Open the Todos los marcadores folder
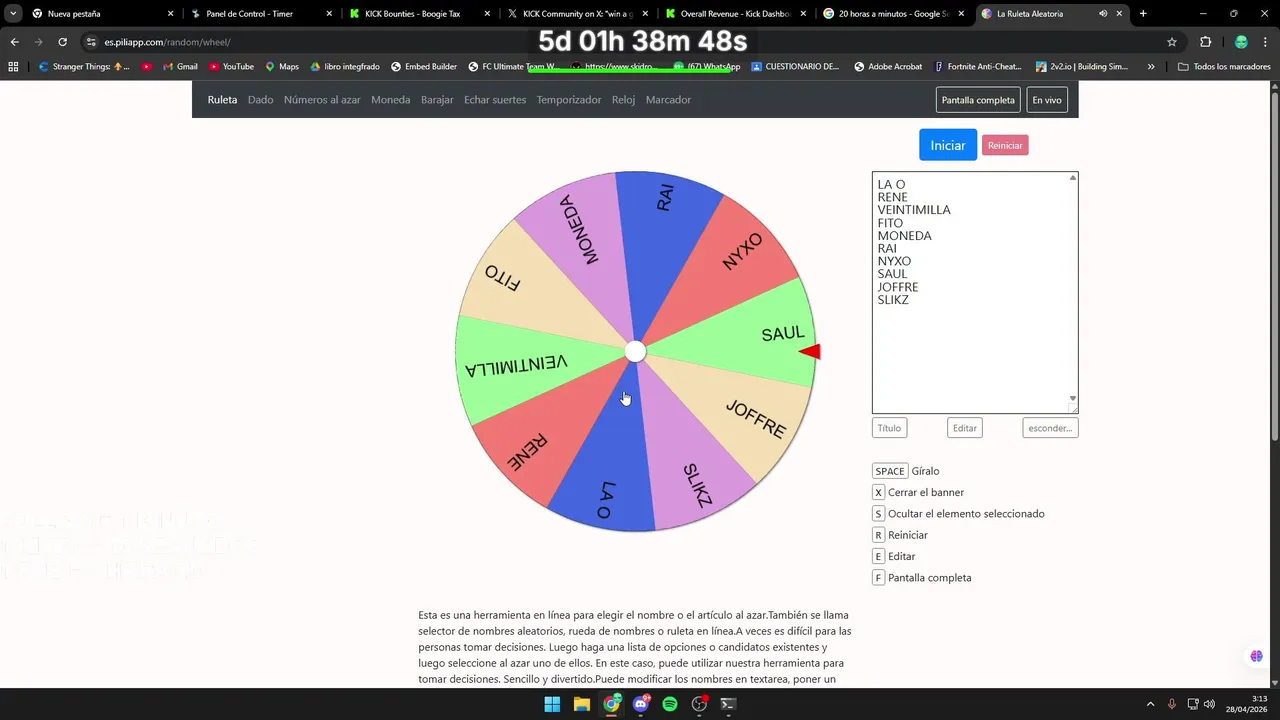 (x=1225, y=66)
